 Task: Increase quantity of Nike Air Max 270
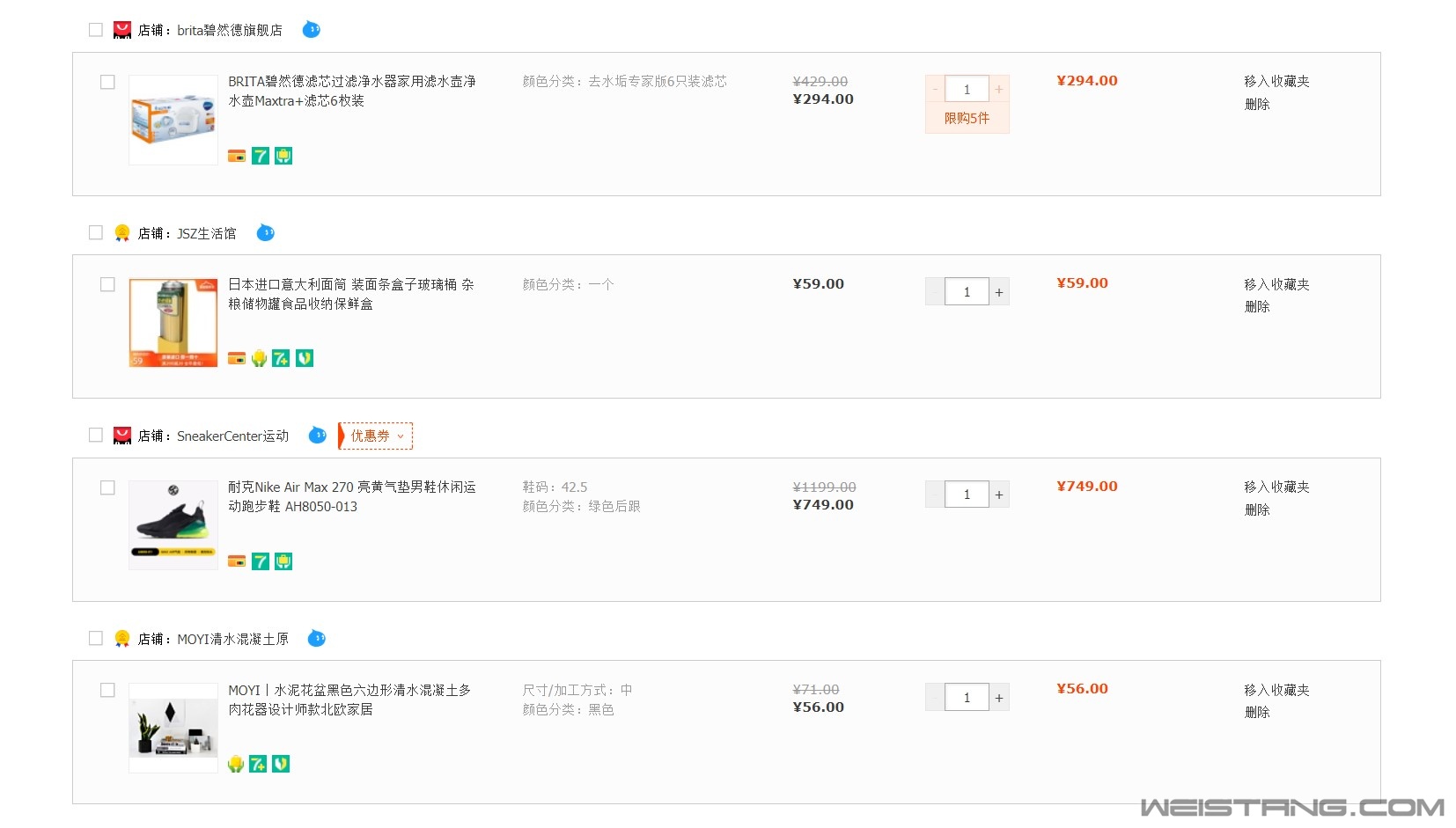point(999,495)
